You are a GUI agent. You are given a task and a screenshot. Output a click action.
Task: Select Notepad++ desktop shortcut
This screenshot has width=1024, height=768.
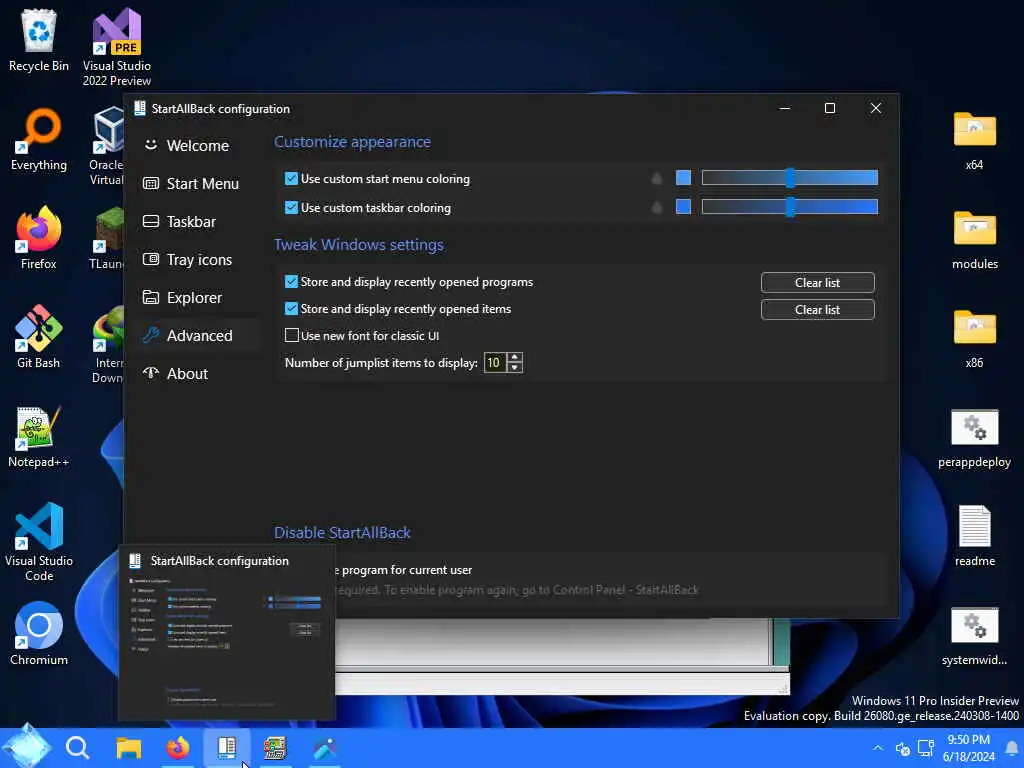coord(39,436)
